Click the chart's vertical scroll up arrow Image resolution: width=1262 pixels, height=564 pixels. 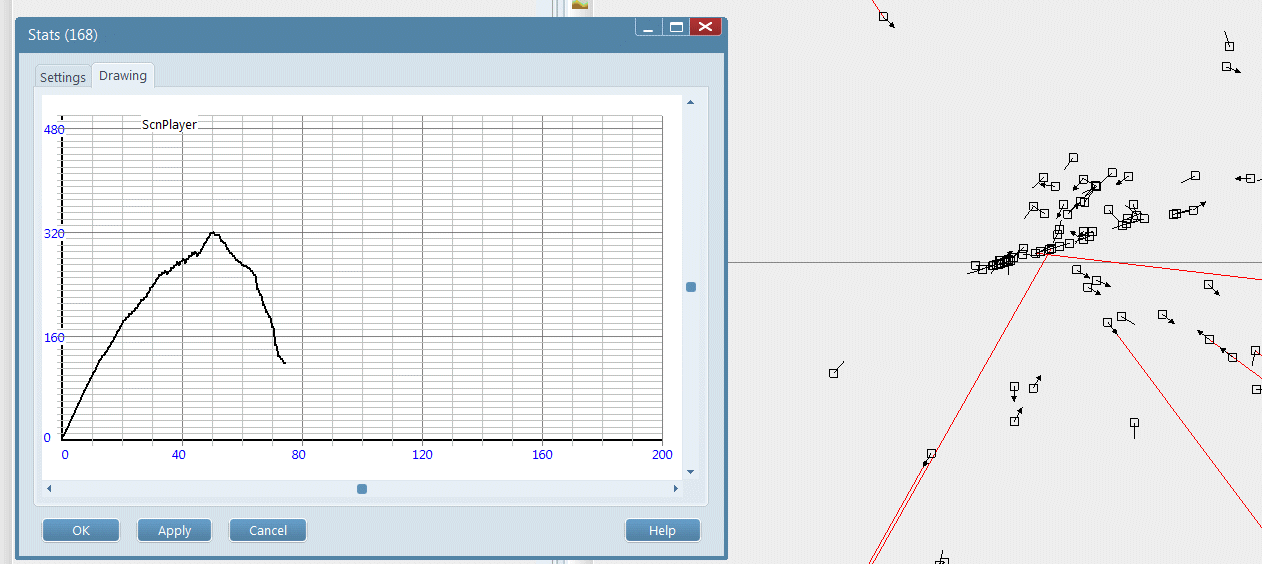click(690, 102)
